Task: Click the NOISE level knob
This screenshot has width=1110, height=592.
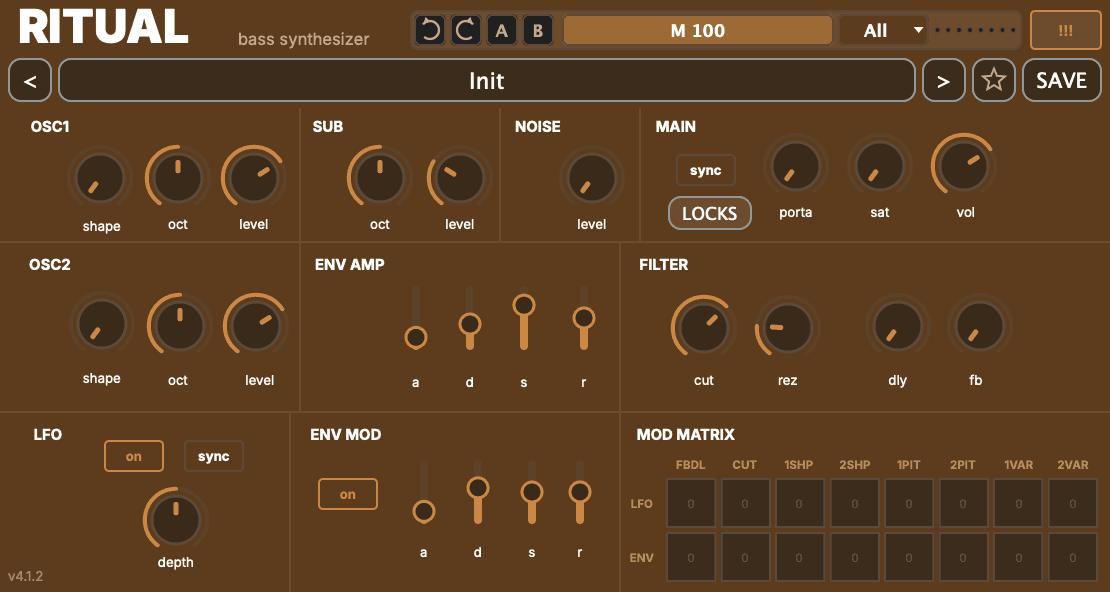Action: point(592,178)
